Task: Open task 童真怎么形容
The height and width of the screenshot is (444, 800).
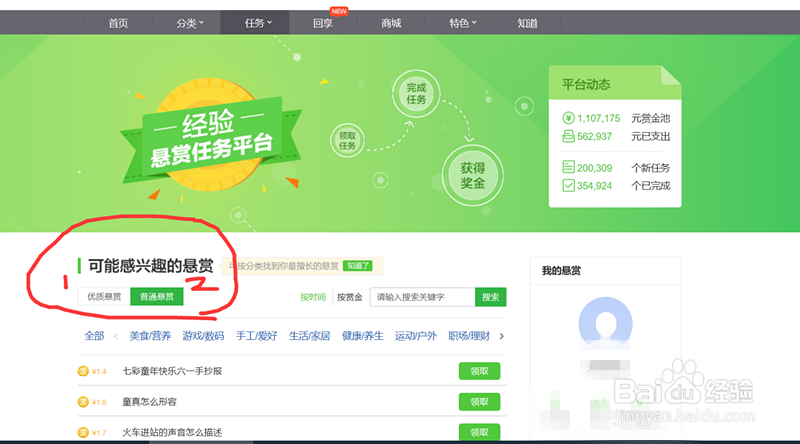Action: point(149,402)
